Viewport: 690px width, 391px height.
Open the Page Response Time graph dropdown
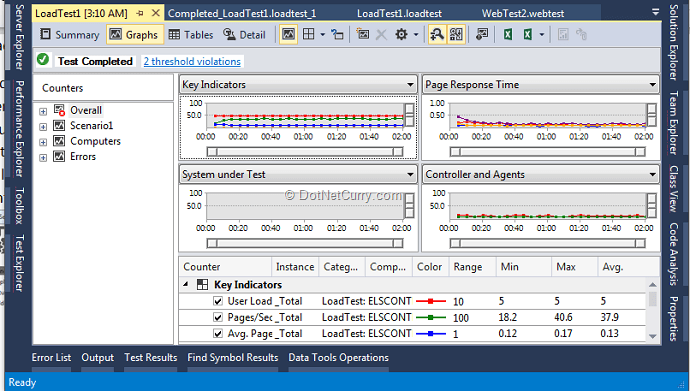coord(653,84)
